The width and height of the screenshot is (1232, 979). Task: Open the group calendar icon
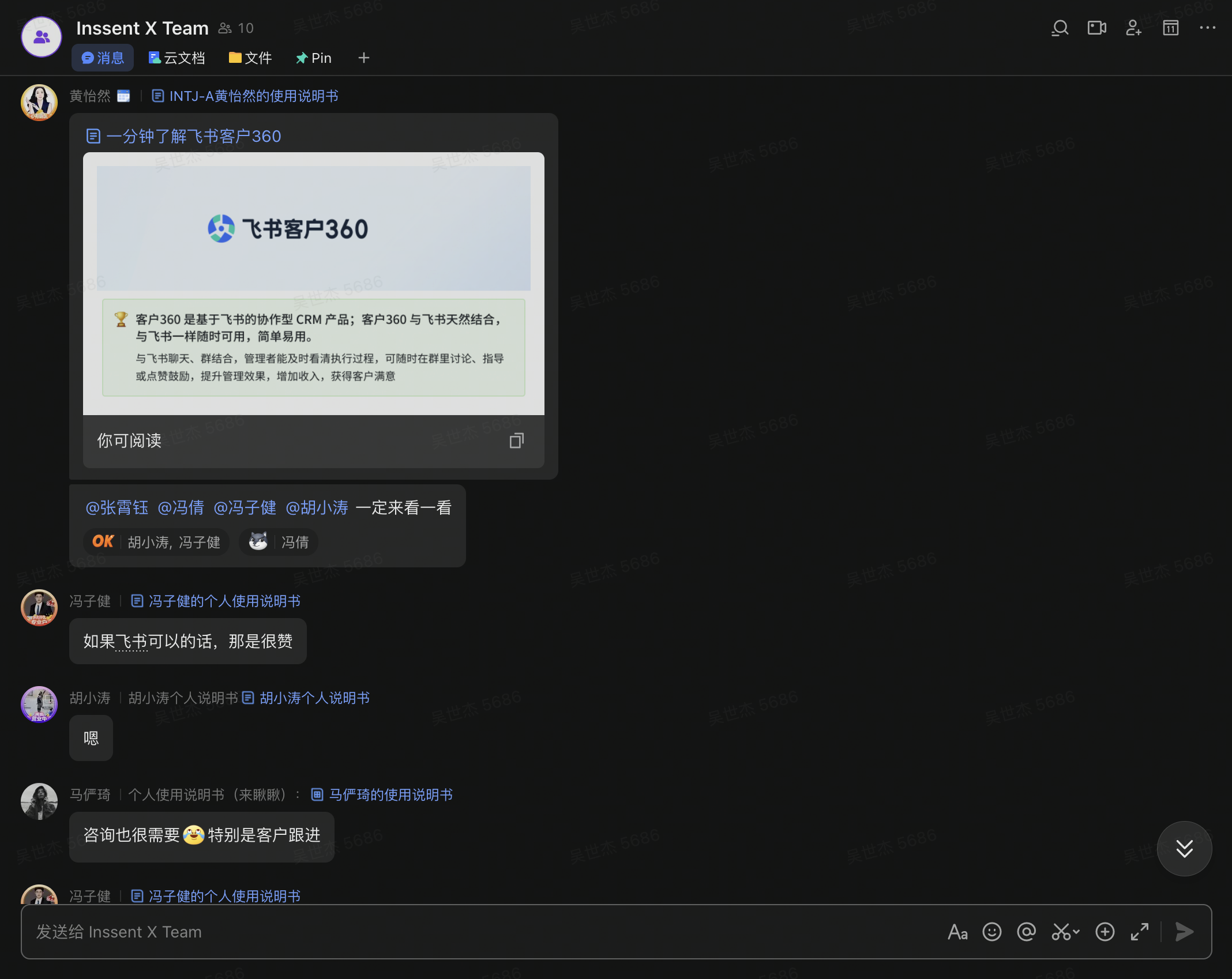pyautogui.click(x=1170, y=28)
